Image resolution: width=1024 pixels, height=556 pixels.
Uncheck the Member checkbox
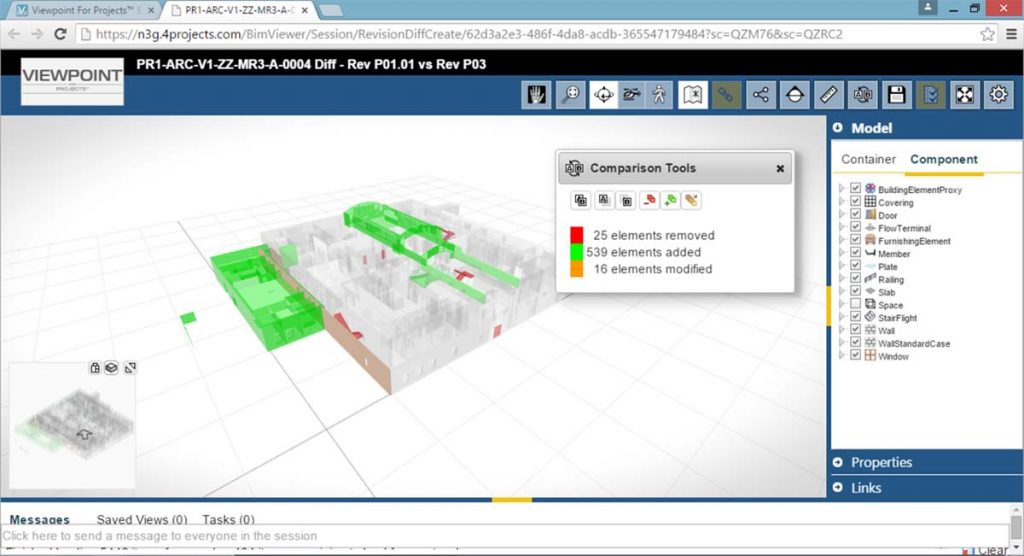coord(855,253)
